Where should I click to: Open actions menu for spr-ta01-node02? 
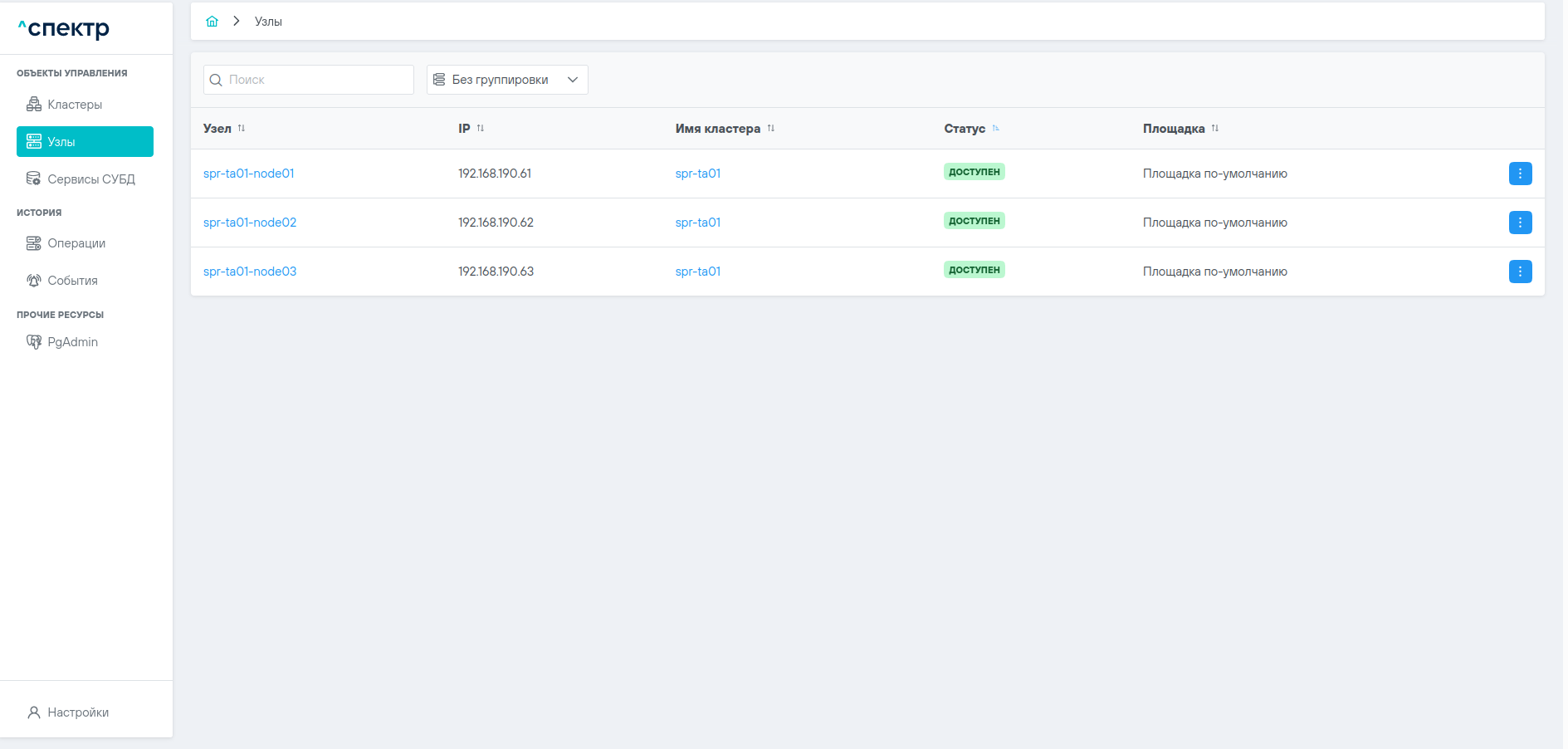[x=1519, y=223]
